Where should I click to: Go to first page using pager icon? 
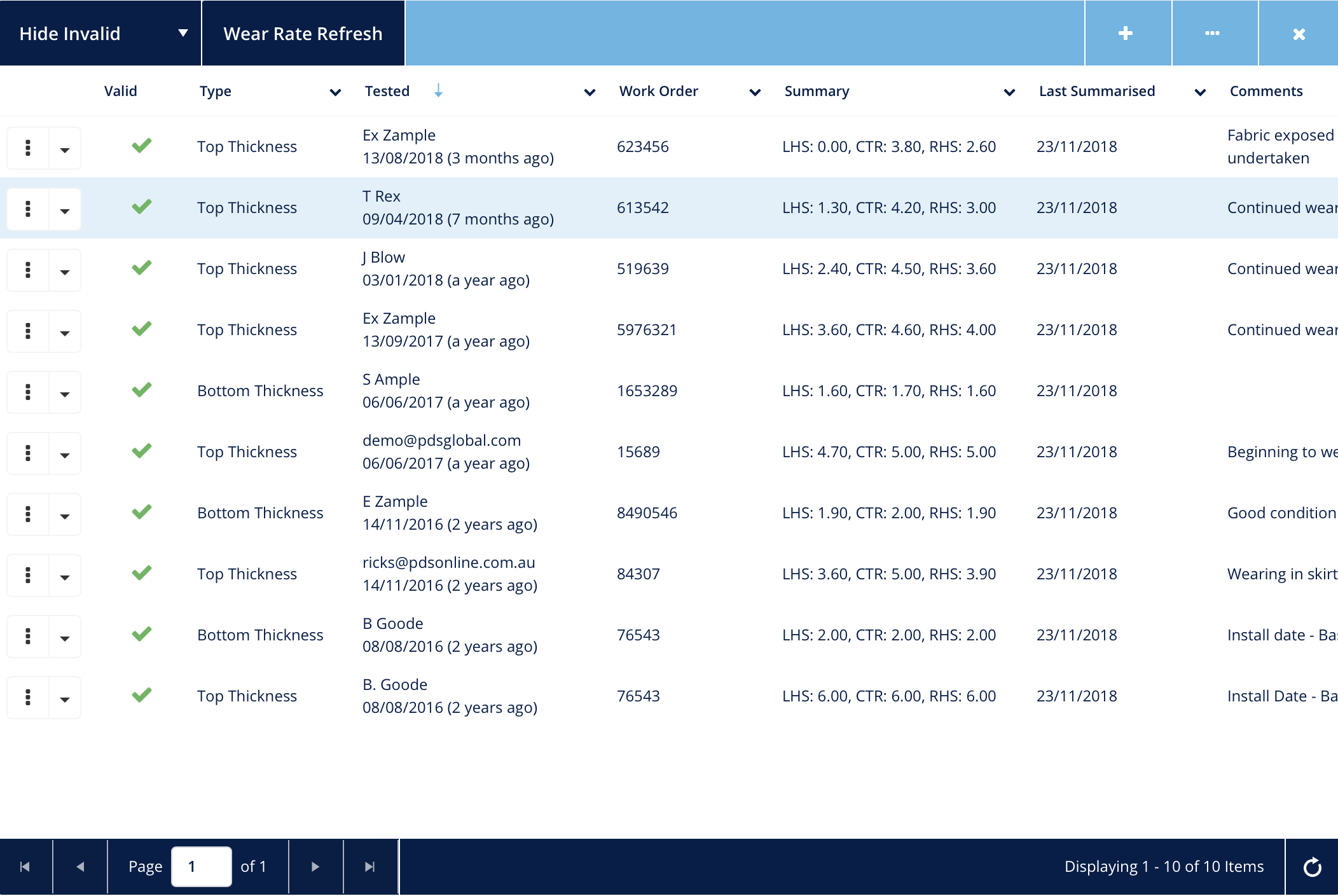pos(25,867)
